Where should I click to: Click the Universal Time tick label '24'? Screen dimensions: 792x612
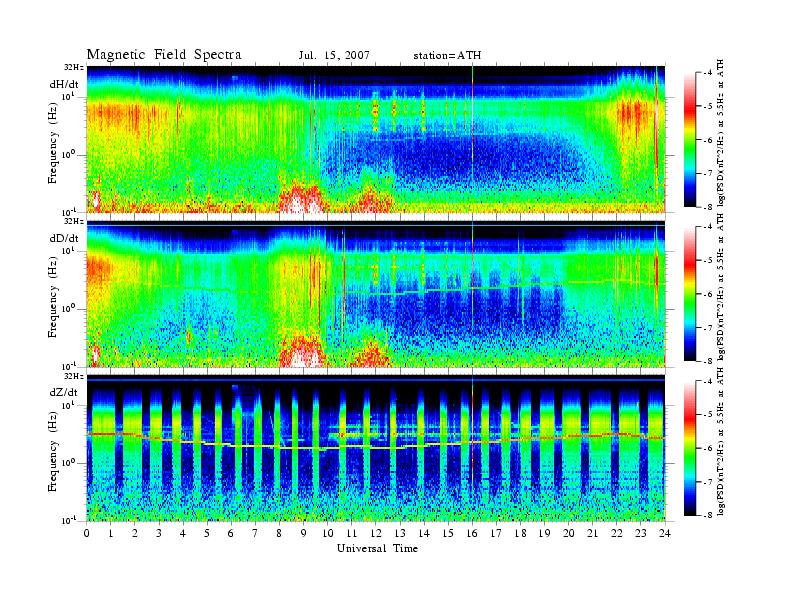(x=665, y=533)
